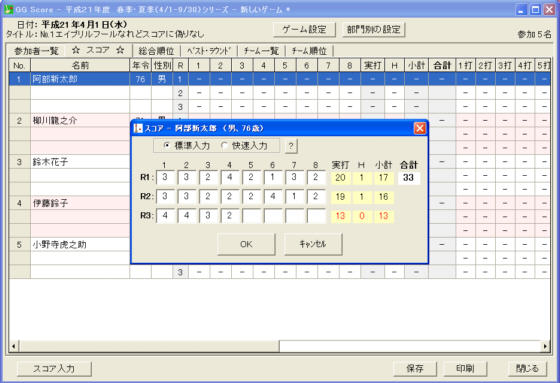Image resolution: width=560 pixels, height=383 pixels.
Task: Click the 印刷 button
Action: click(x=465, y=369)
